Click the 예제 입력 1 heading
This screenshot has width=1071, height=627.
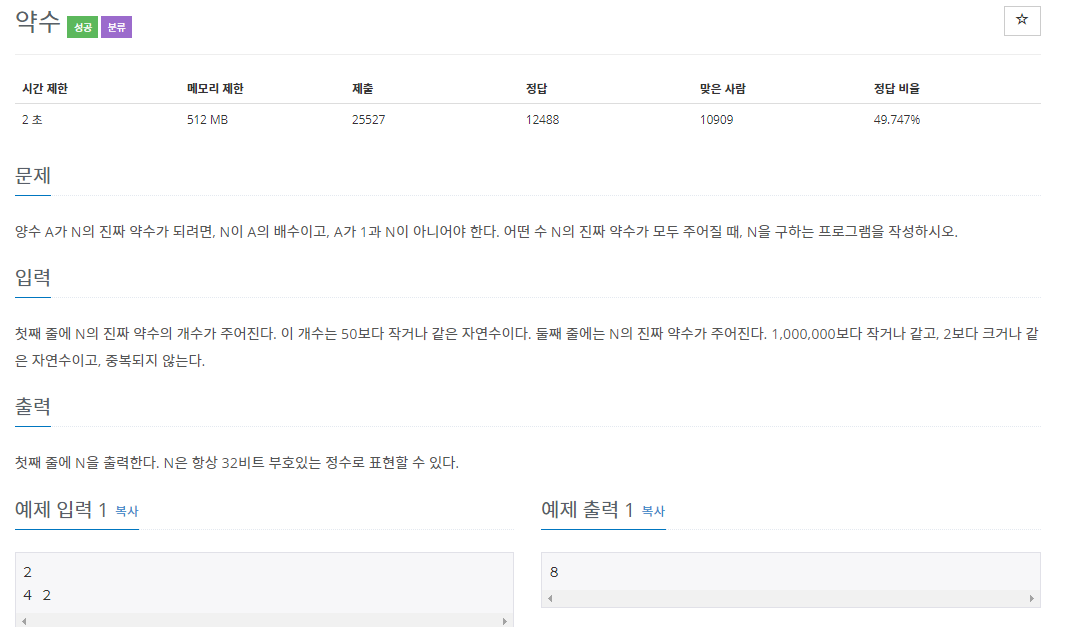(x=61, y=510)
